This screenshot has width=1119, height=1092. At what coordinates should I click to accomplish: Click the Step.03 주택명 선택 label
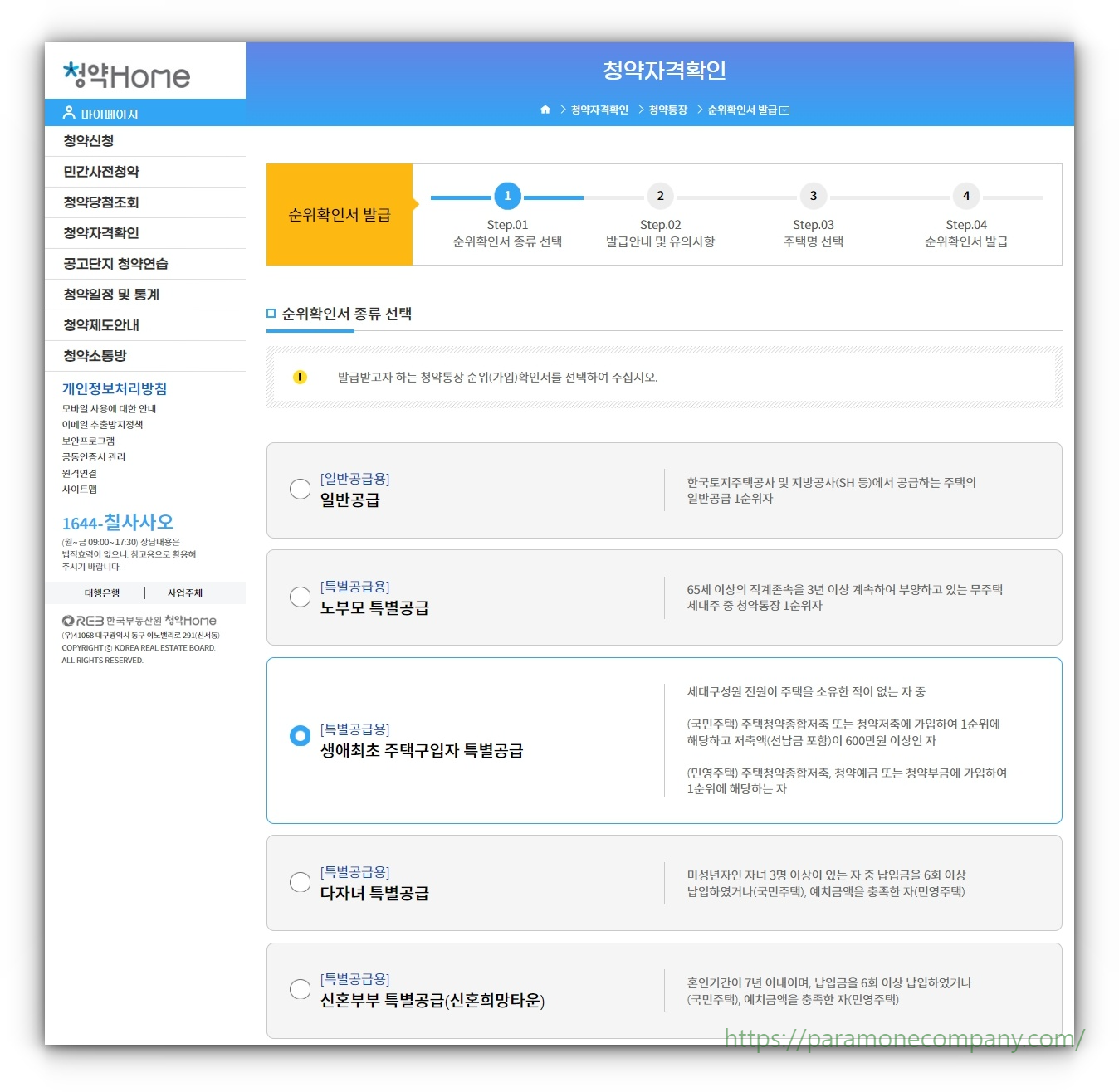point(813,233)
